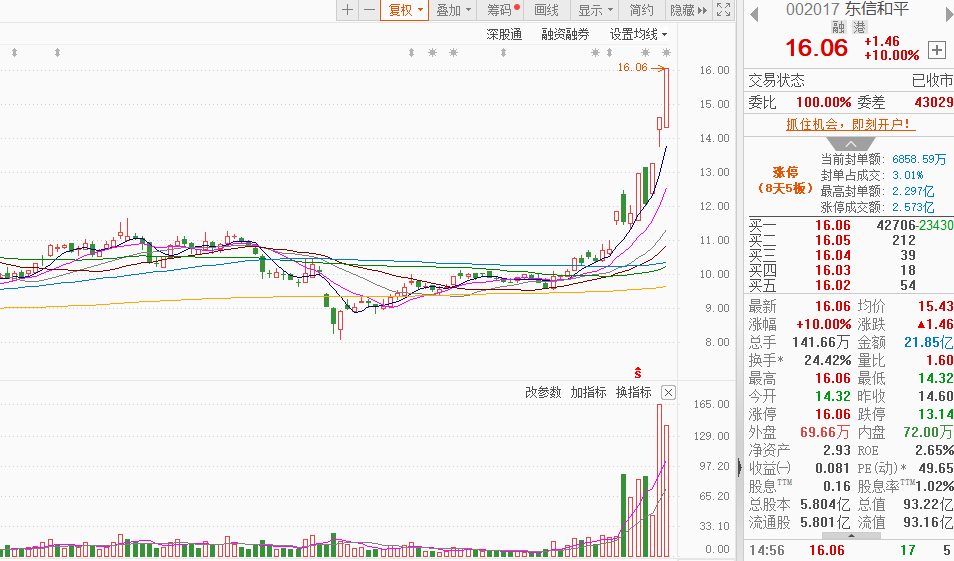The width and height of the screenshot is (954, 561).
Task: Click the 换手 24.42% value
Action: click(827, 360)
